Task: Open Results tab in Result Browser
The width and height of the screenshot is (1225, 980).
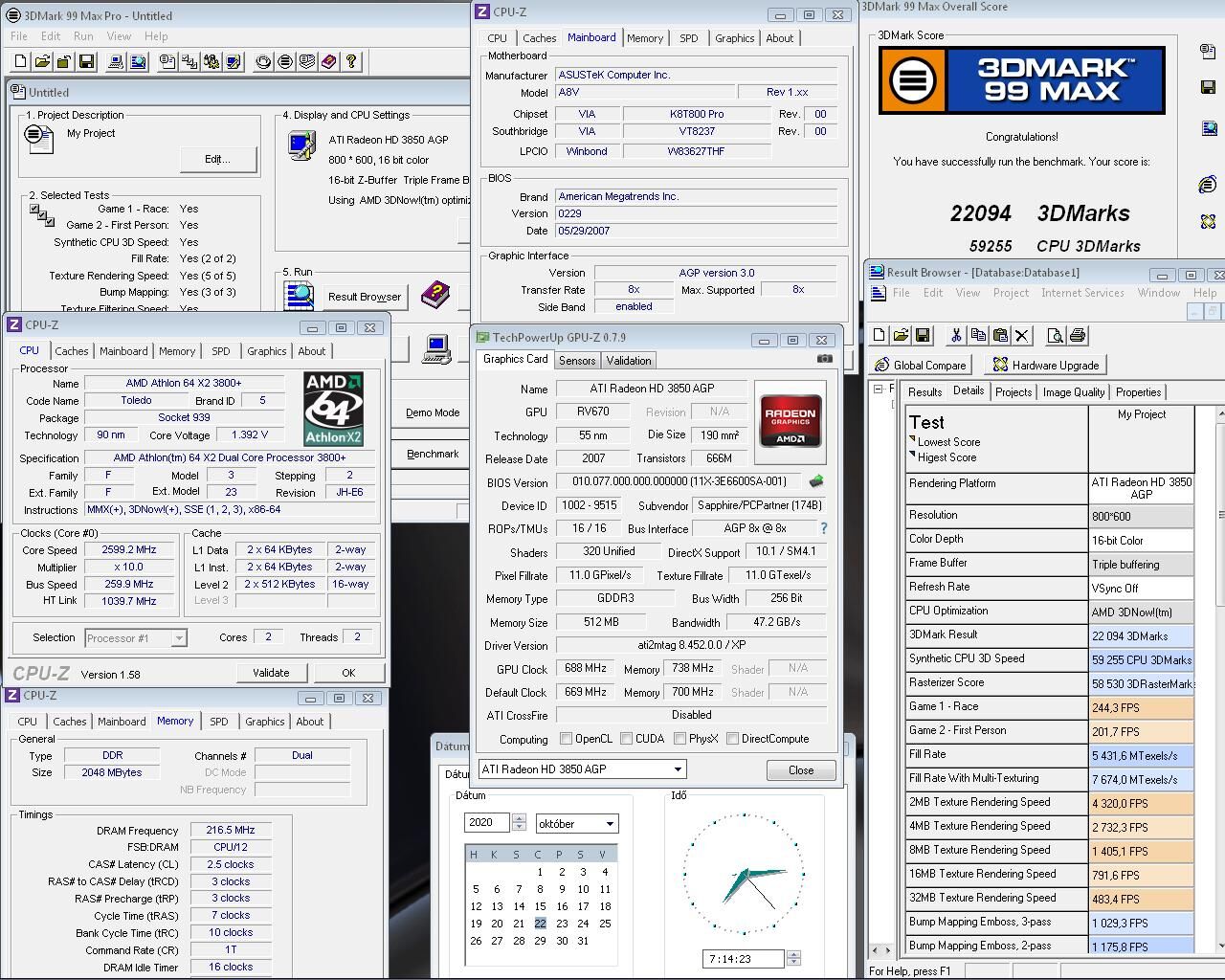Action: click(924, 392)
